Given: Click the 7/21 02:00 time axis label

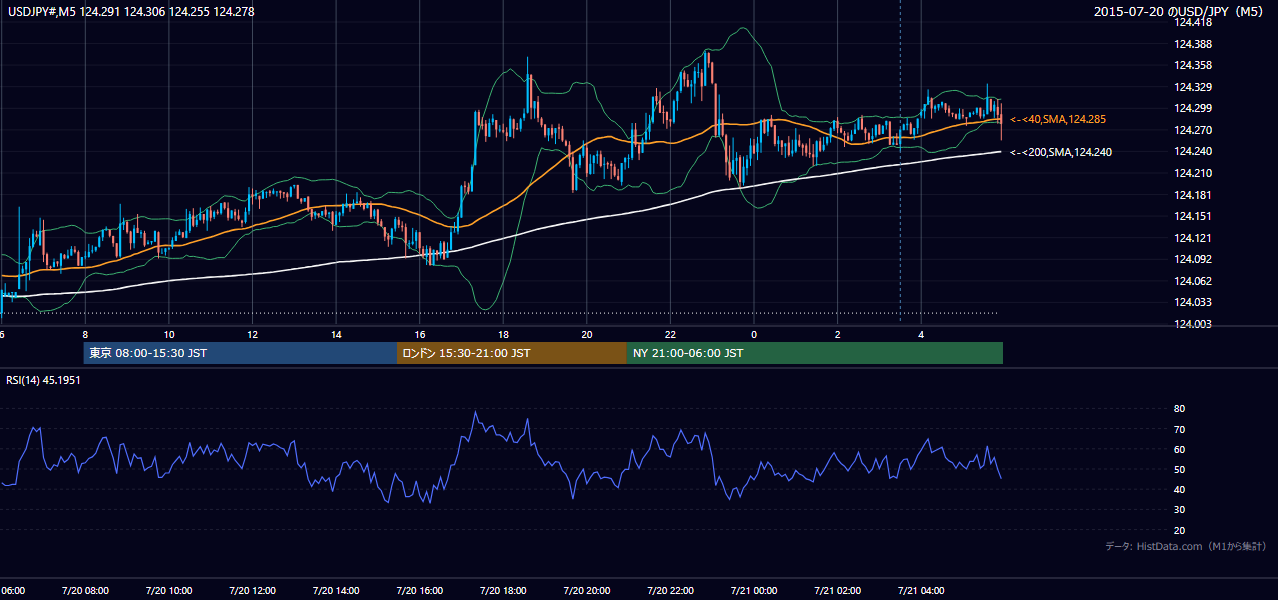Looking at the screenshot, I should point(837,591).
